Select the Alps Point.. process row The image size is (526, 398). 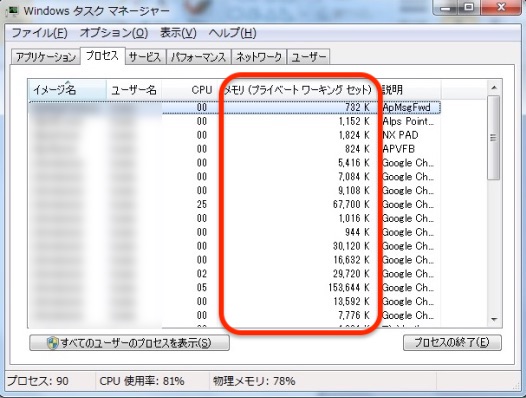click(x=235, y=121)
